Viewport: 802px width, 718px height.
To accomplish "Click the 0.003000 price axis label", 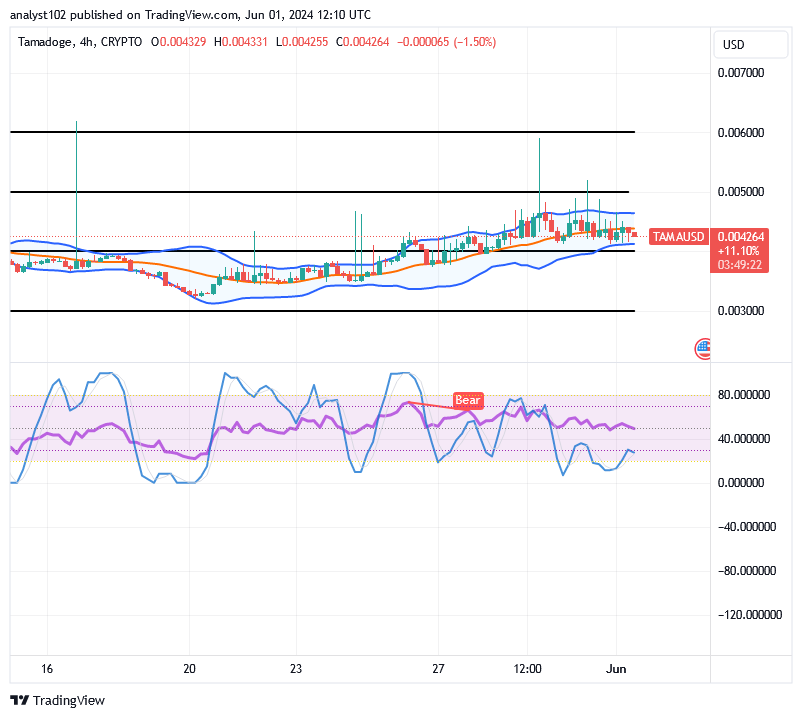I will click(741, 311).
